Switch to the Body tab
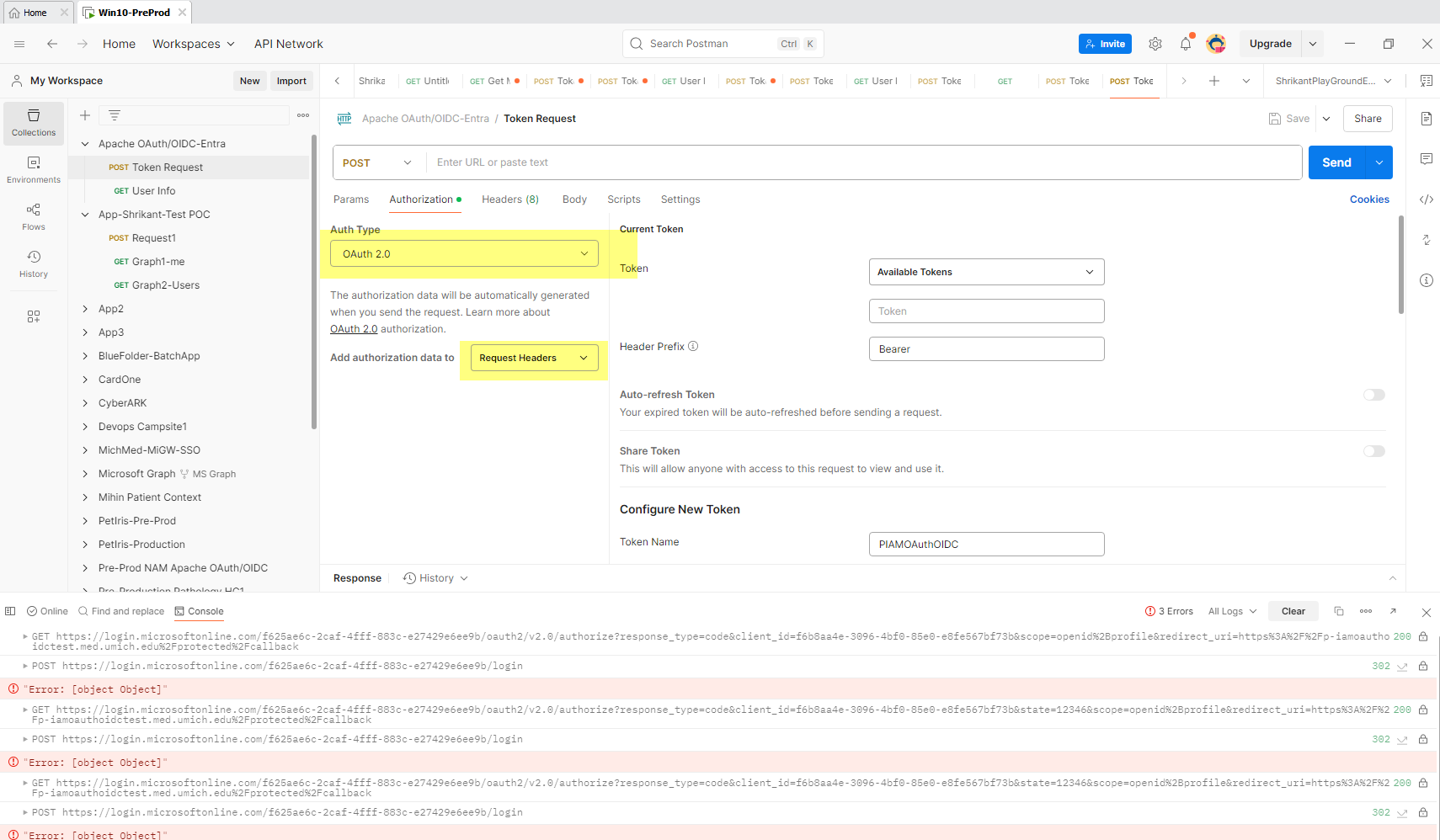 pyautogui.click(x=574, y=199)
